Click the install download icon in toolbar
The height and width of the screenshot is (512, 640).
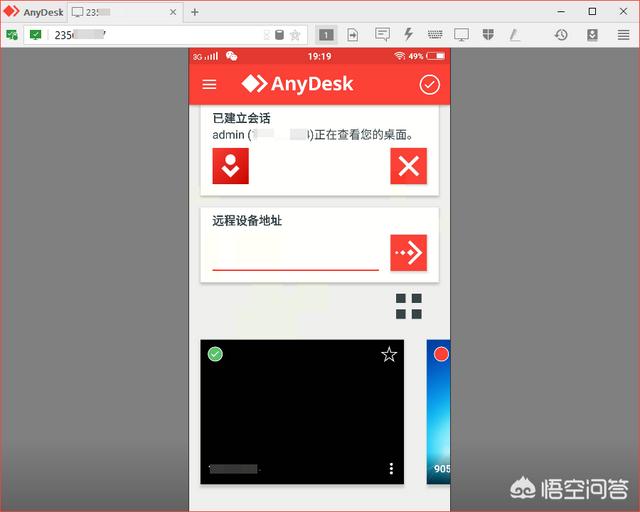[592, 35]
